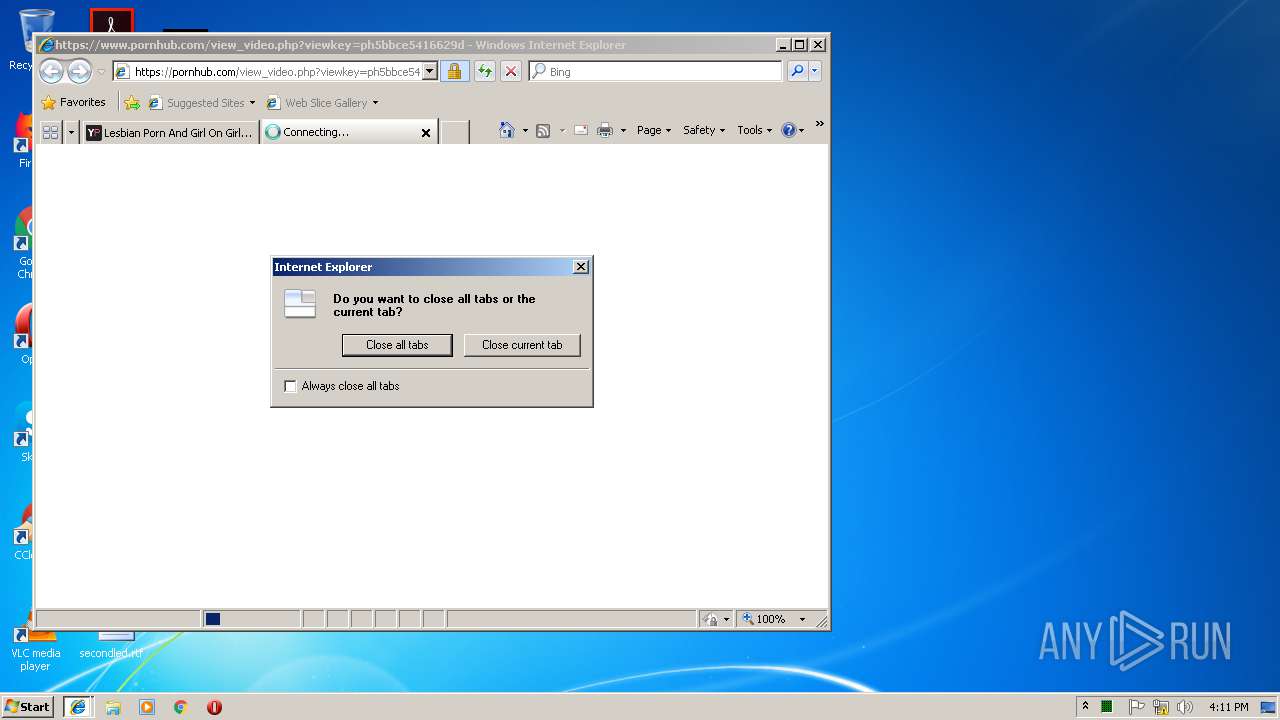Click the Close all tabs button
Viewport: 1280px width, 720px height.
398,345
